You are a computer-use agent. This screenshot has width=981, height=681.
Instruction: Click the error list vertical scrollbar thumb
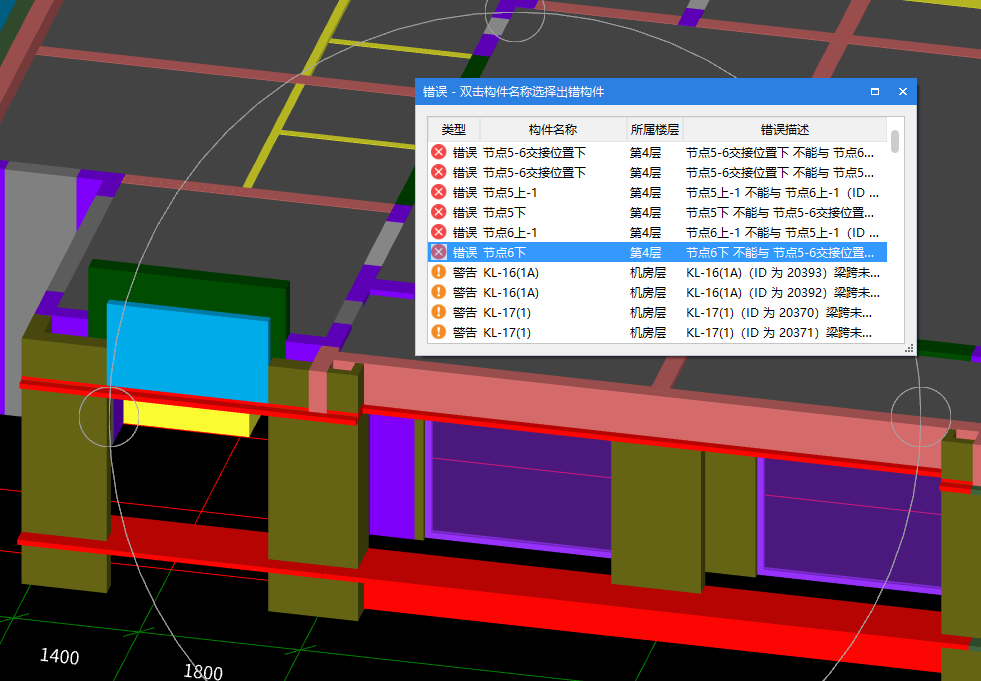(895, 141)
